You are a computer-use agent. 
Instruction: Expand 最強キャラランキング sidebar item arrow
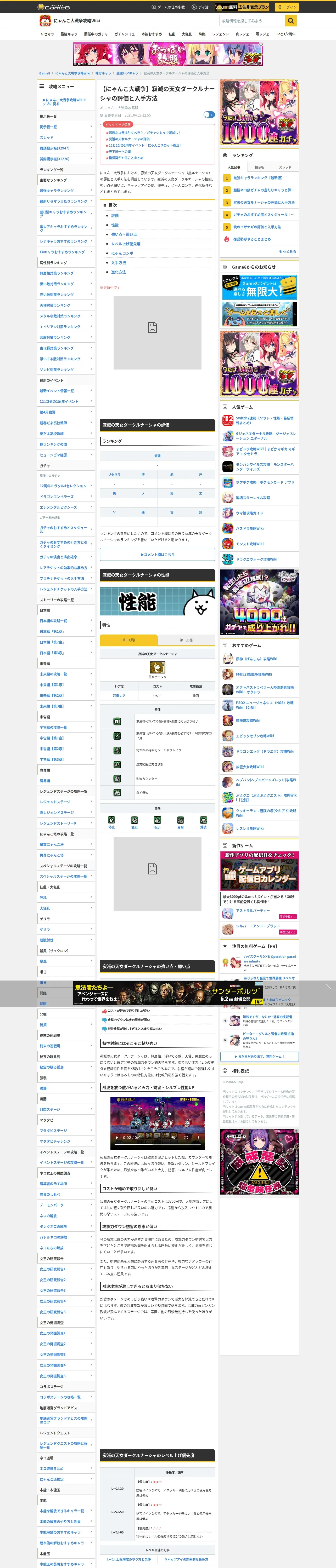click(92, 191)
